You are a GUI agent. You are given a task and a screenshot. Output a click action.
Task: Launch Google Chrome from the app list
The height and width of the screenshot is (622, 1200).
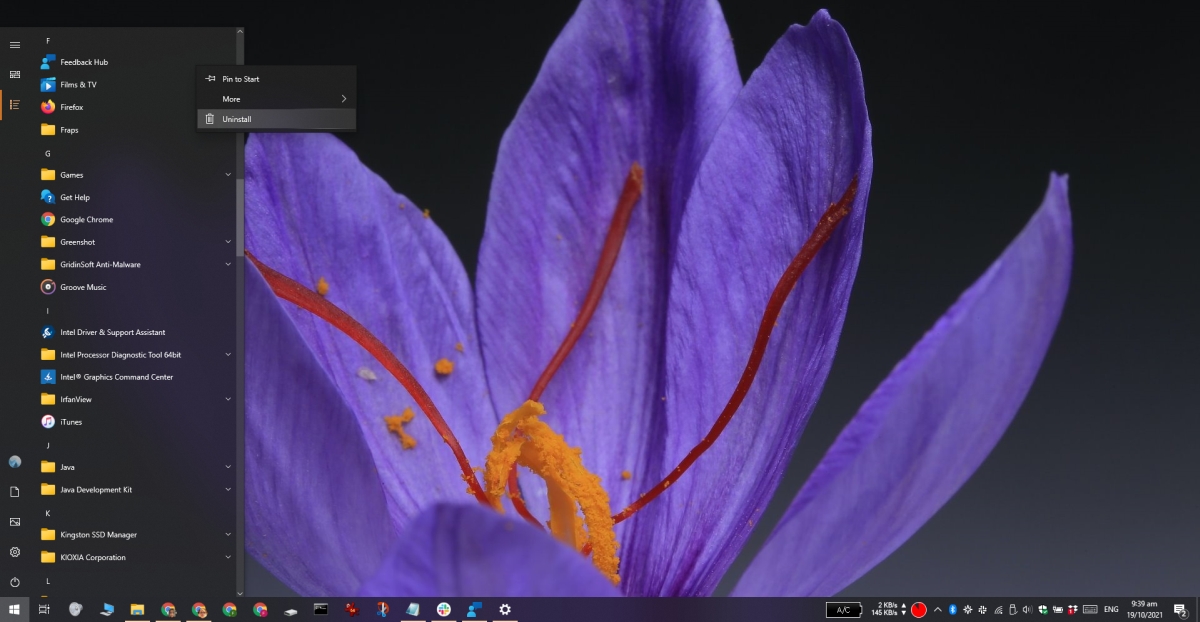135,220
